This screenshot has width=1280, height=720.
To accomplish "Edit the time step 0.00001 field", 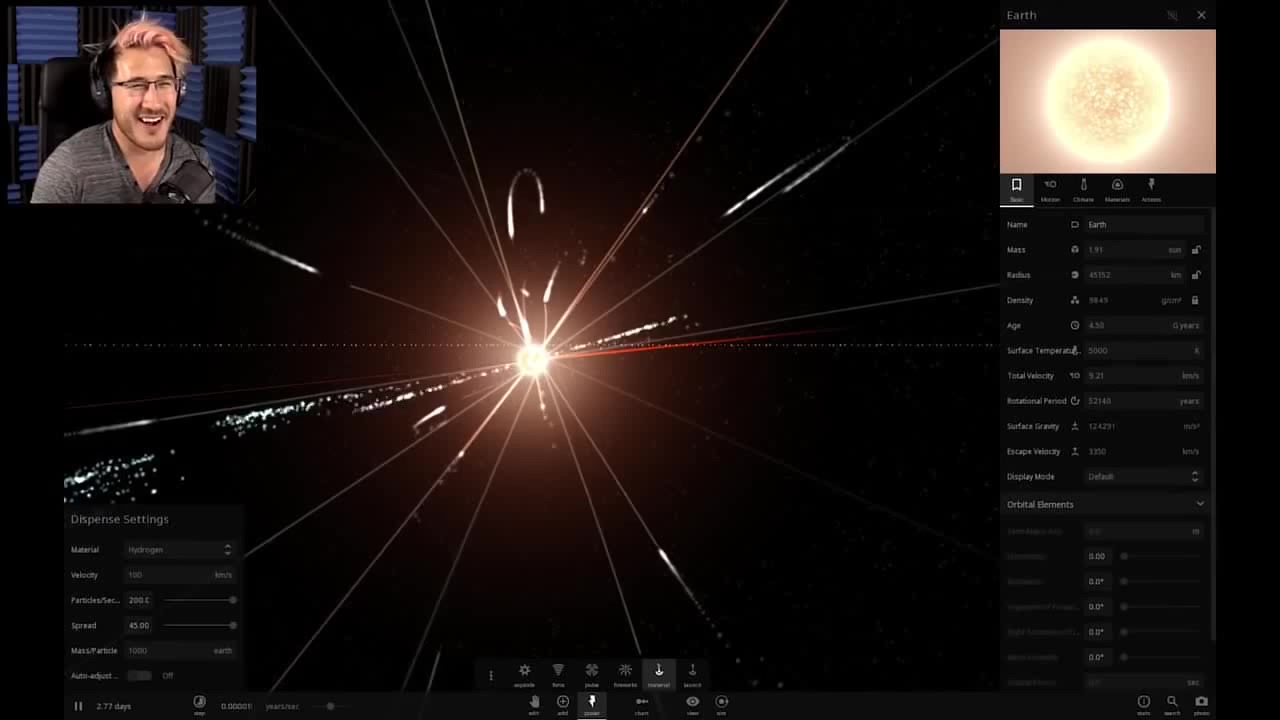I will [236, 706].
